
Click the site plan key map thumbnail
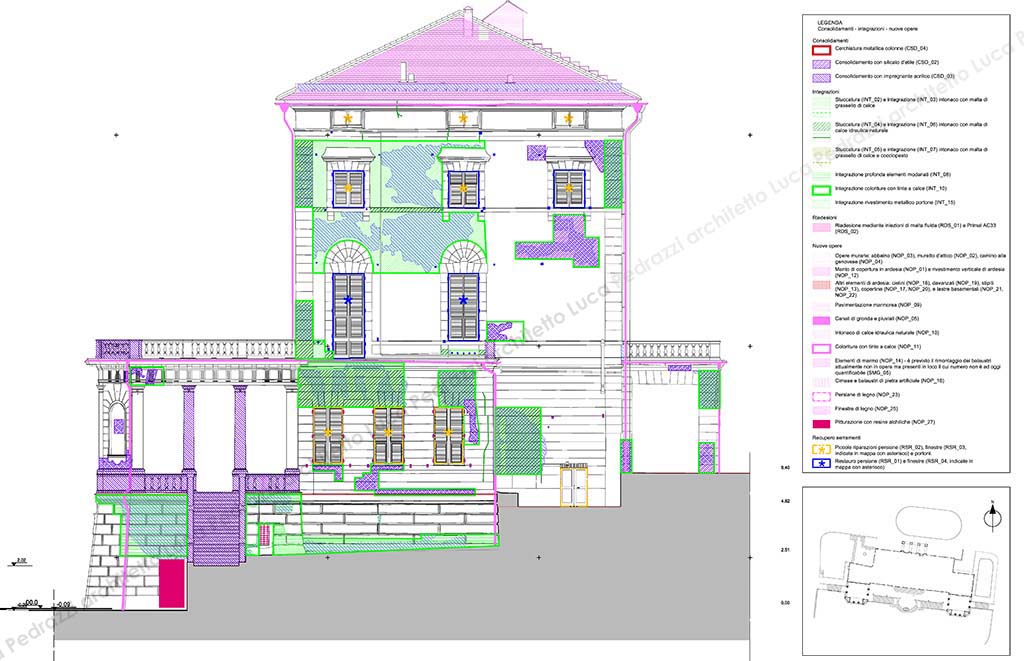coord(906,568)
